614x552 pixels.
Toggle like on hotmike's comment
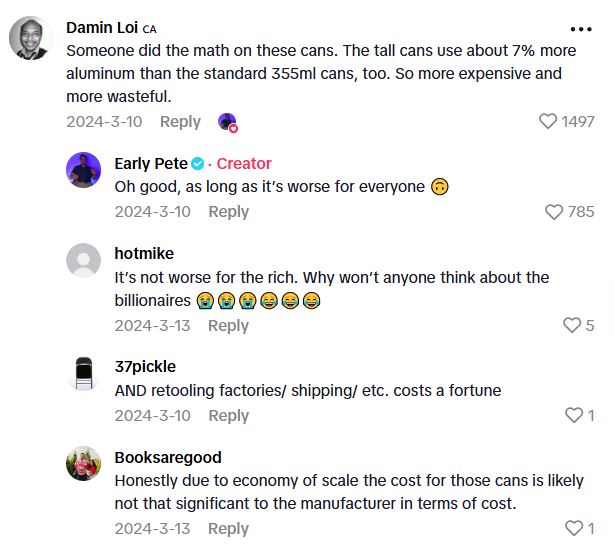click(572, 325)
